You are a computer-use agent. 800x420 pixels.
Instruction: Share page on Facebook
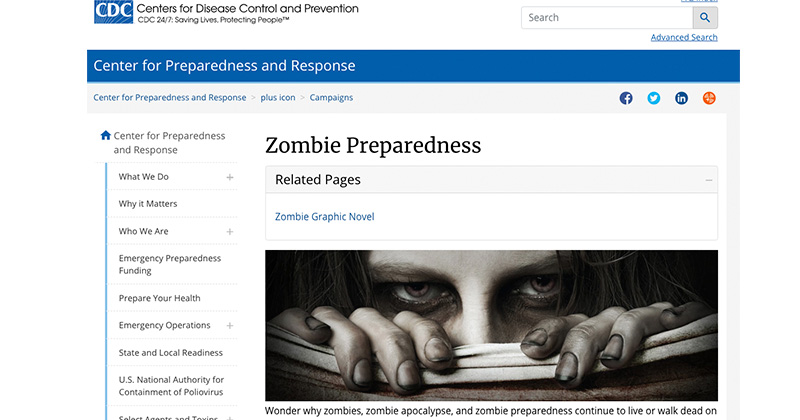[626, 98]
